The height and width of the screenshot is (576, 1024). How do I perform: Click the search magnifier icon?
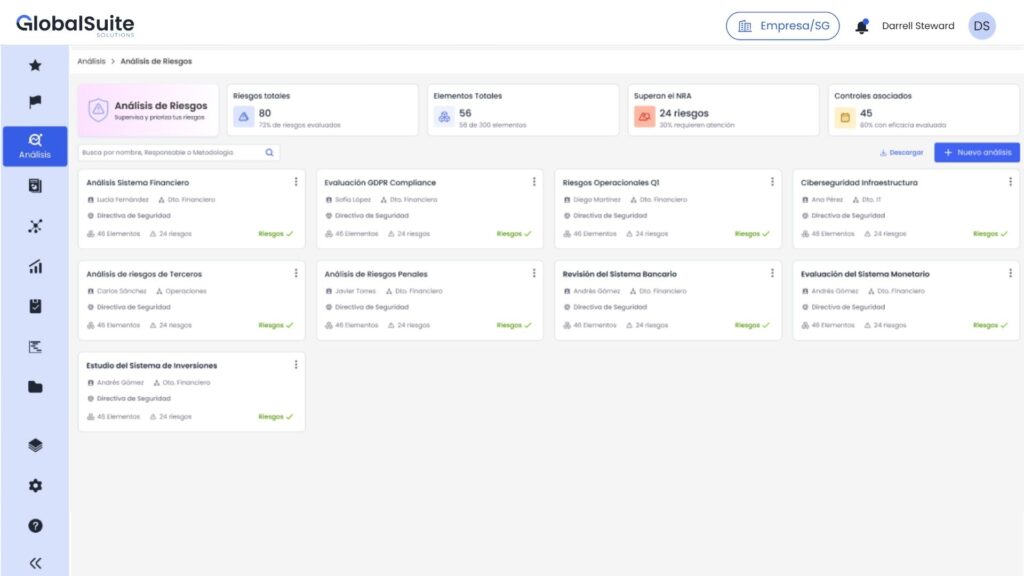[267, 152]
